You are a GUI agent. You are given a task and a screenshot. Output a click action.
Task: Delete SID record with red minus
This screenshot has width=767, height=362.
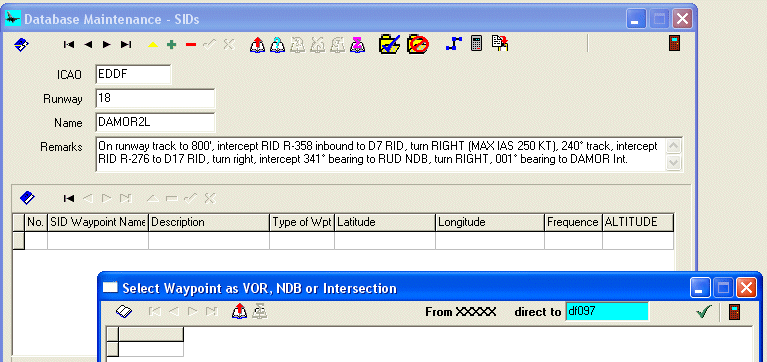click(191, 45)
